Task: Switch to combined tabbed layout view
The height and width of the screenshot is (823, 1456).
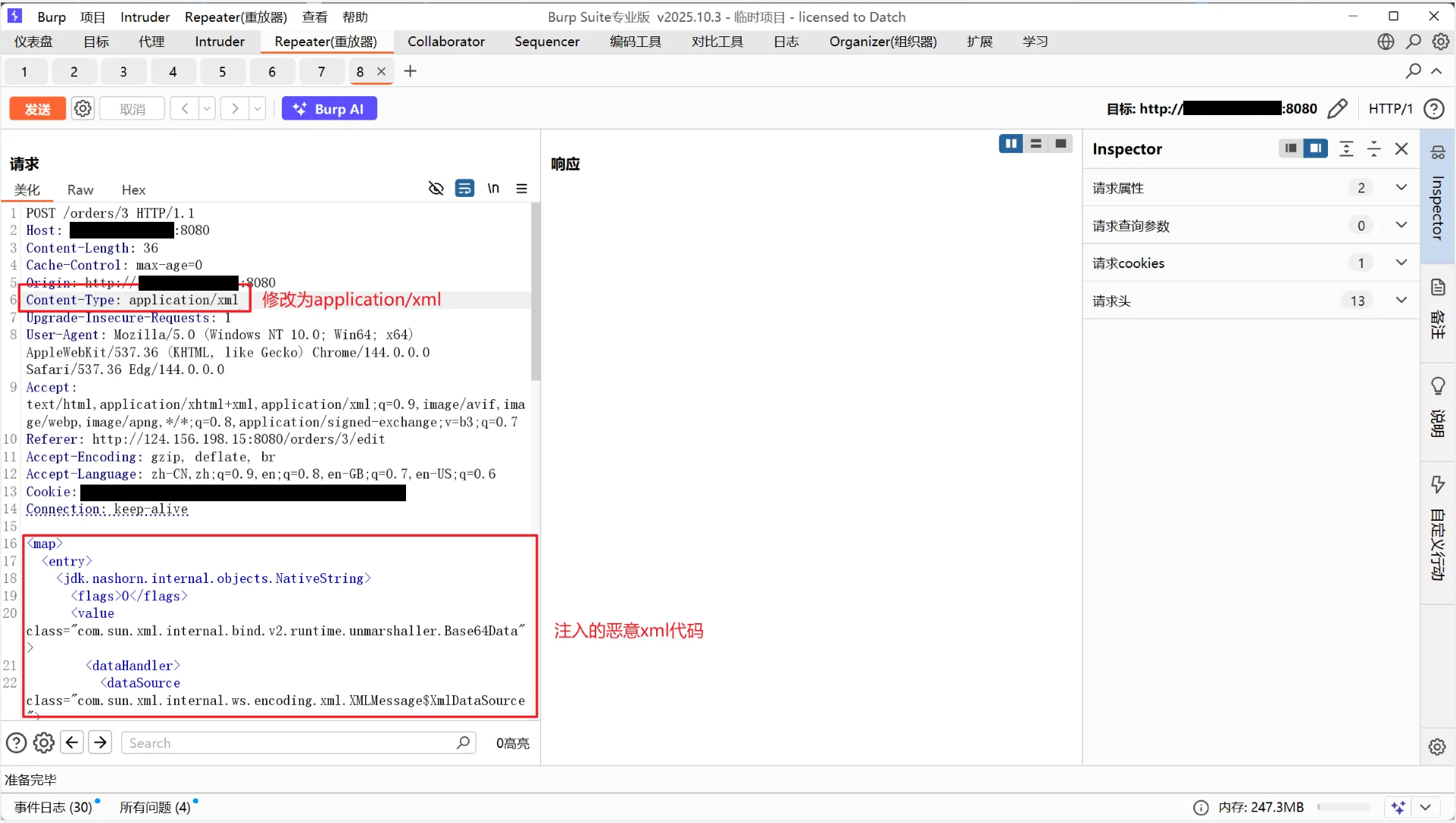Action: (1061, 144)
